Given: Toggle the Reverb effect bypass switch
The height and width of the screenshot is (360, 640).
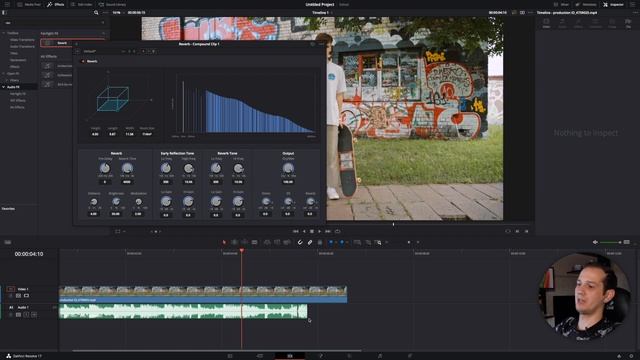Looking at the screenshot, I should [x=83, y=61].
